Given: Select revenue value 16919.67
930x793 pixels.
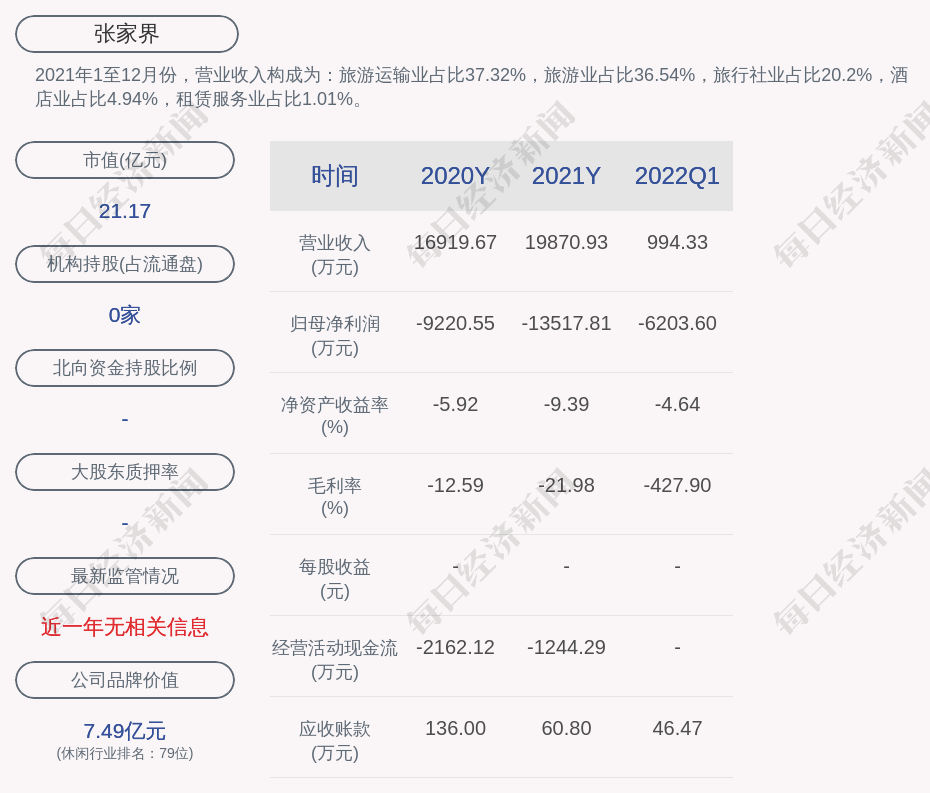Looking at the screenshot, I should coord(455,242).
